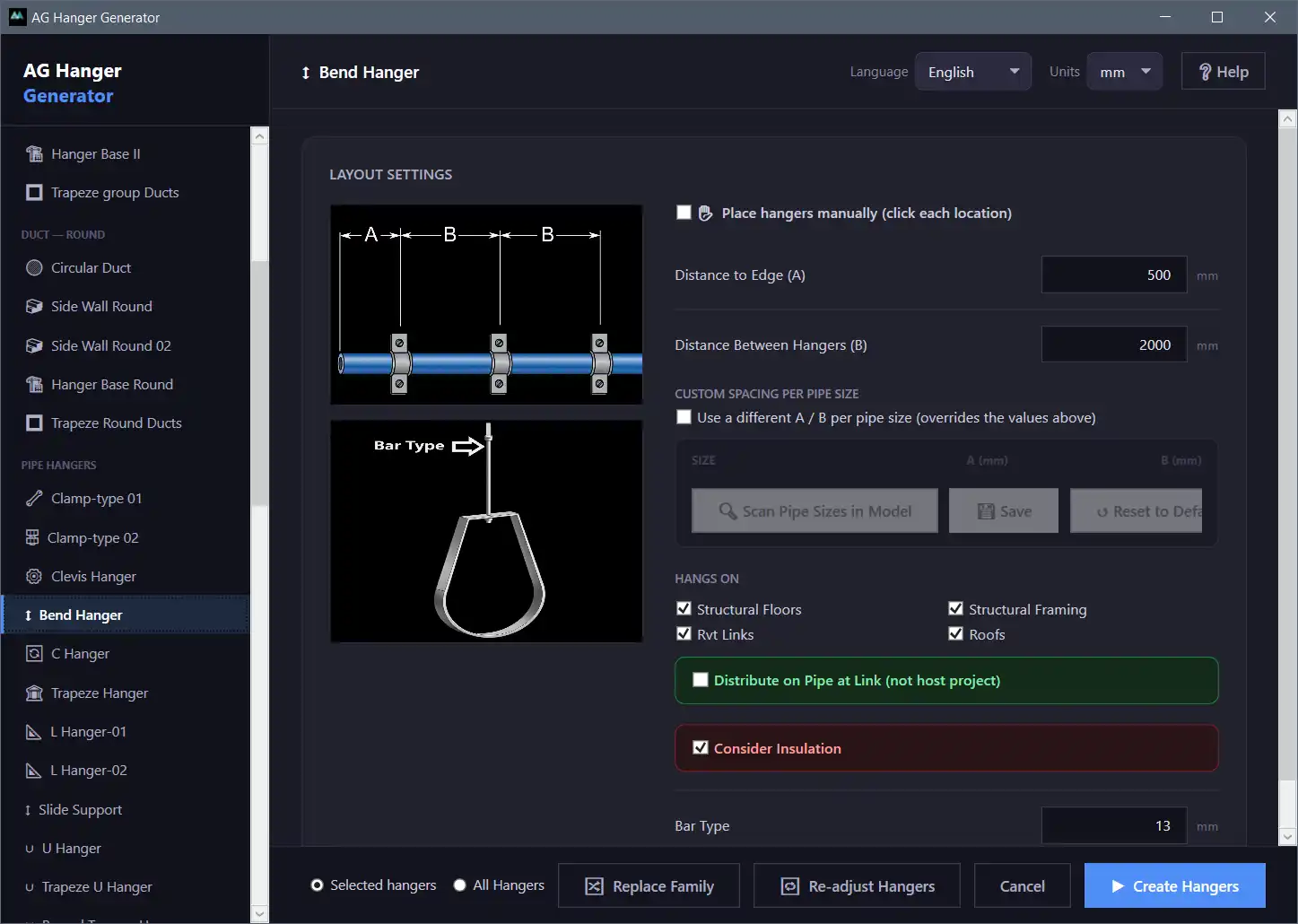The image size is (1298, 924).
Task: Click the Re-adjust Hangers button
Action: tap(857, 886)
